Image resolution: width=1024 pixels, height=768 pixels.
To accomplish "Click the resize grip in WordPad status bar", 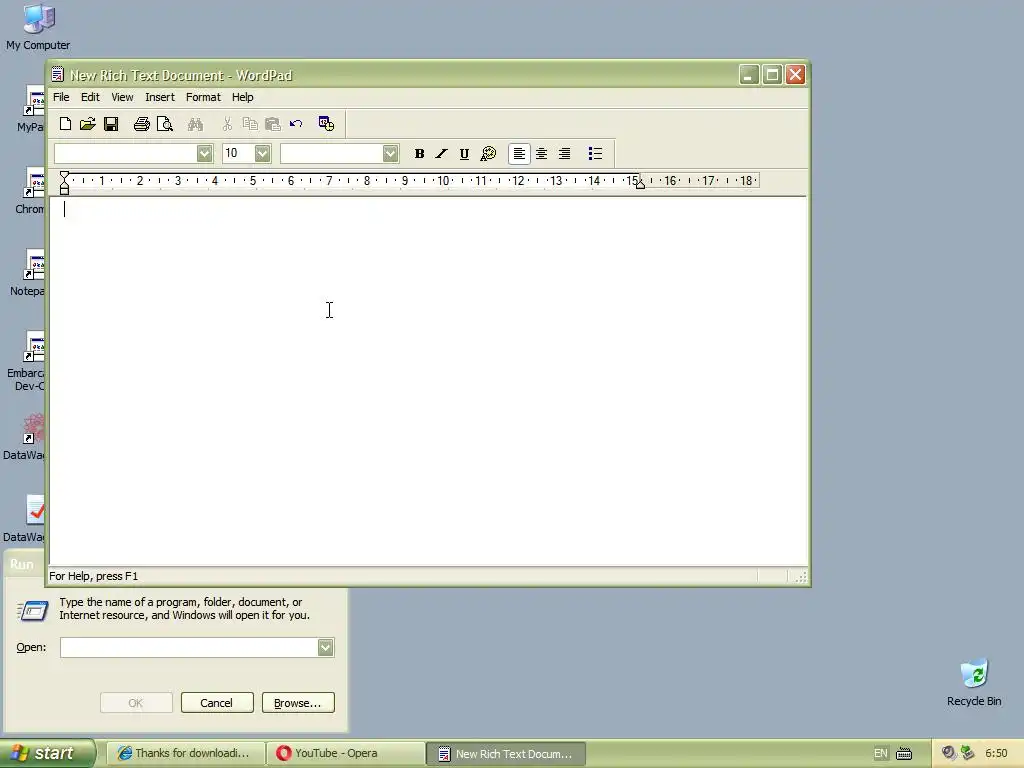I will point(801,577).
